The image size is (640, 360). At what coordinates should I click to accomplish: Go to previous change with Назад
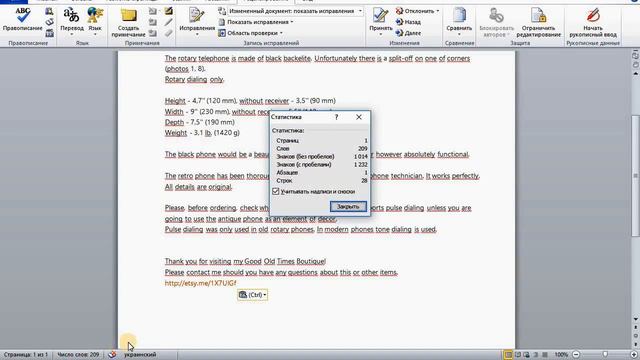pos(408,22)
